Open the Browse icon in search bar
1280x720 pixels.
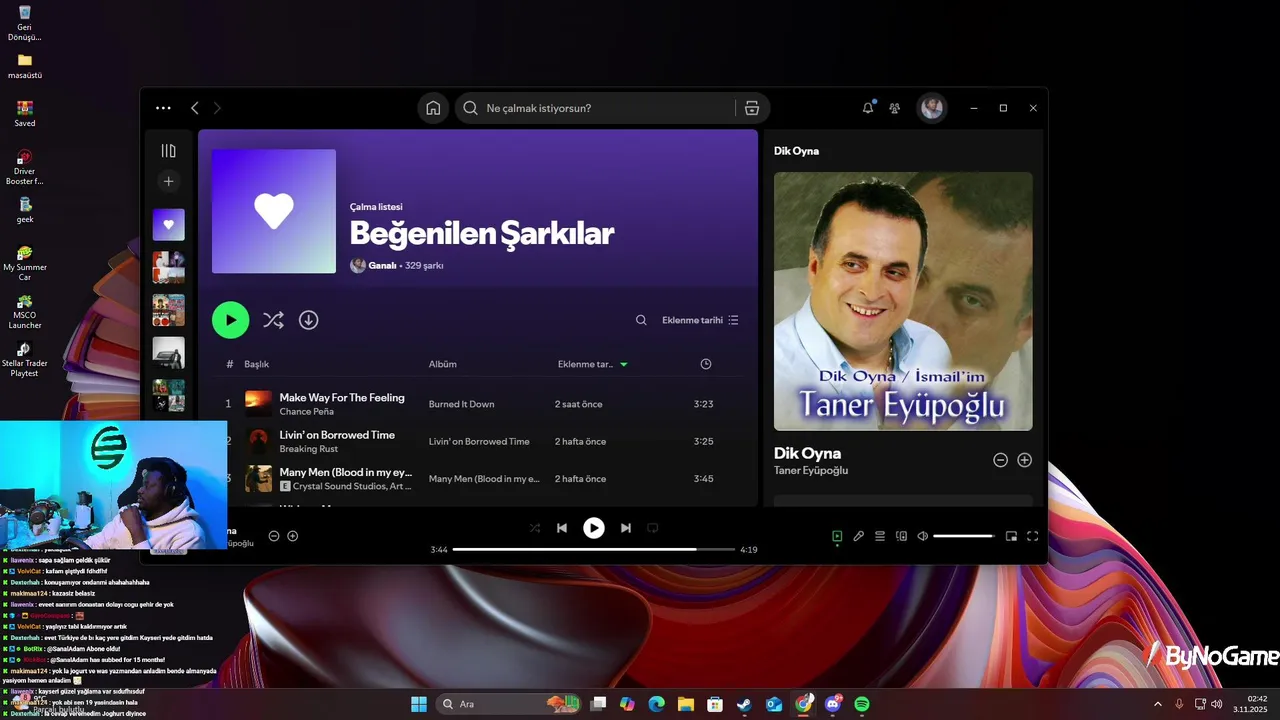pyautogui.click(x=752, y=108)
